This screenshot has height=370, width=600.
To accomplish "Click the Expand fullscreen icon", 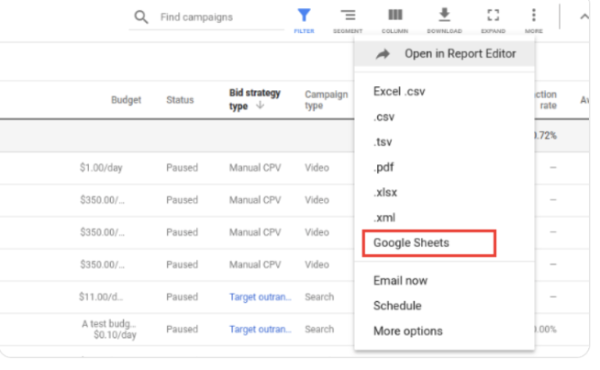I will coord(493,15).
